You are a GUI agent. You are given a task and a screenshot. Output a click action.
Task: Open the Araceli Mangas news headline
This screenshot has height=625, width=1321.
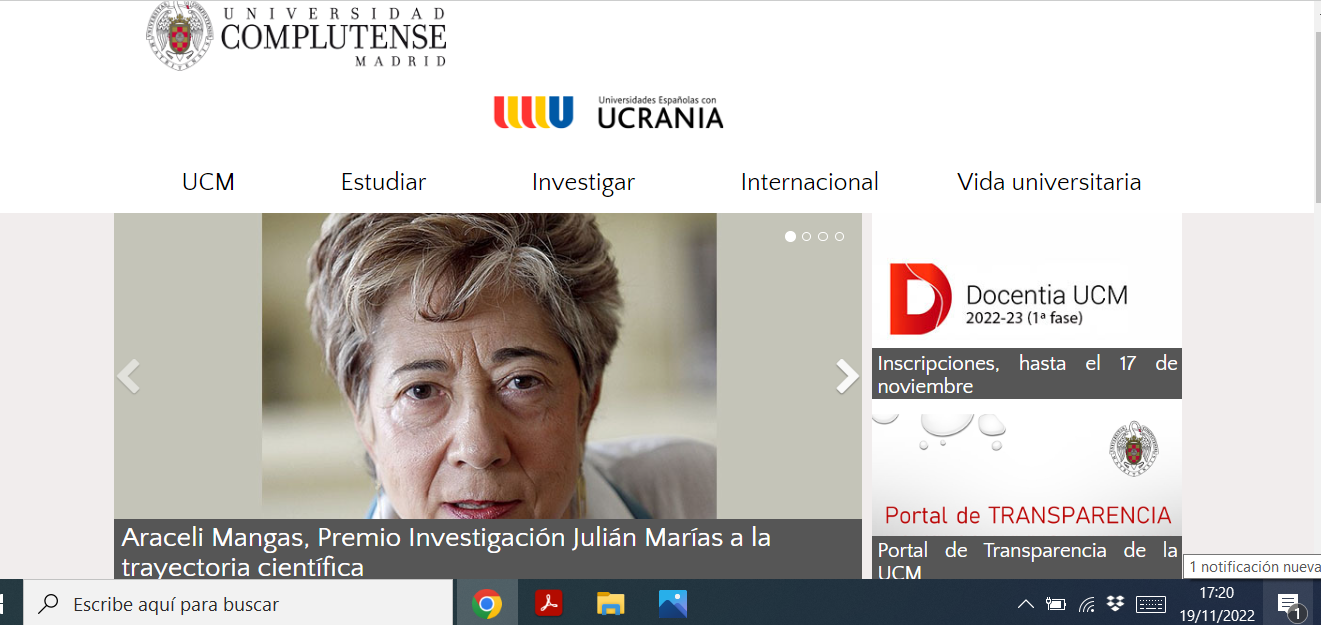point(446,552)
